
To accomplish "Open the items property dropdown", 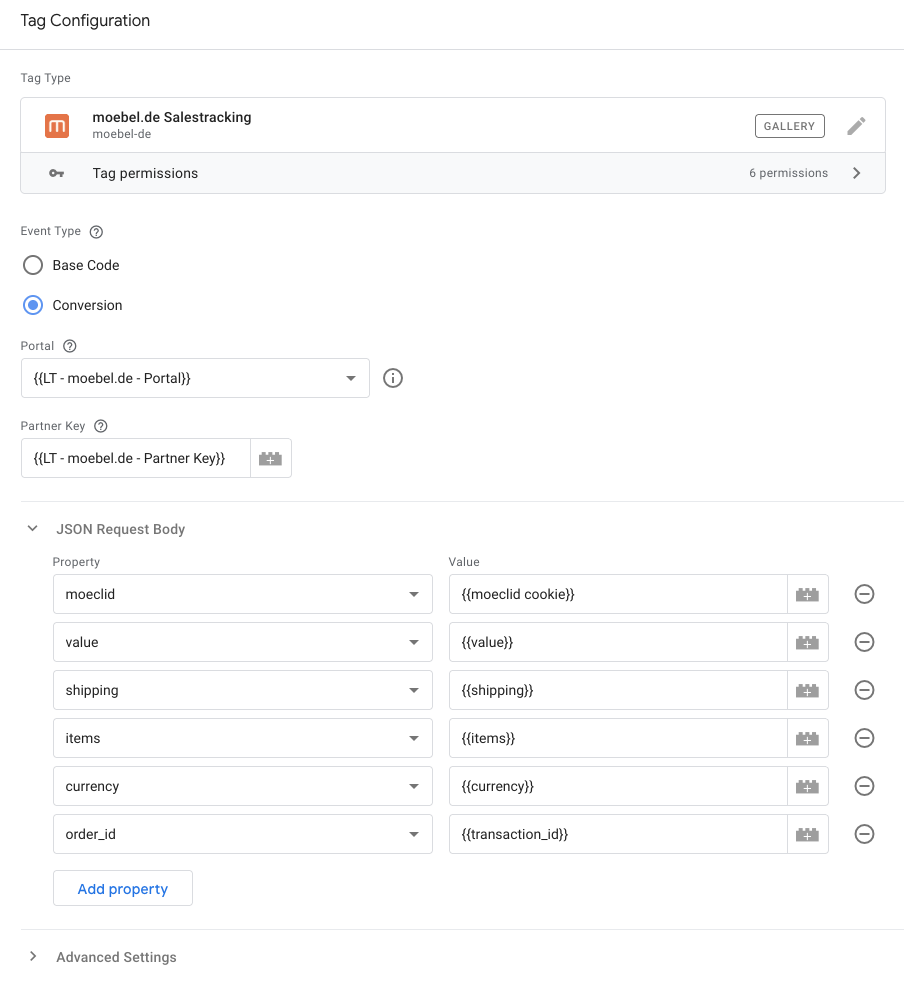I will pos(243,738).
